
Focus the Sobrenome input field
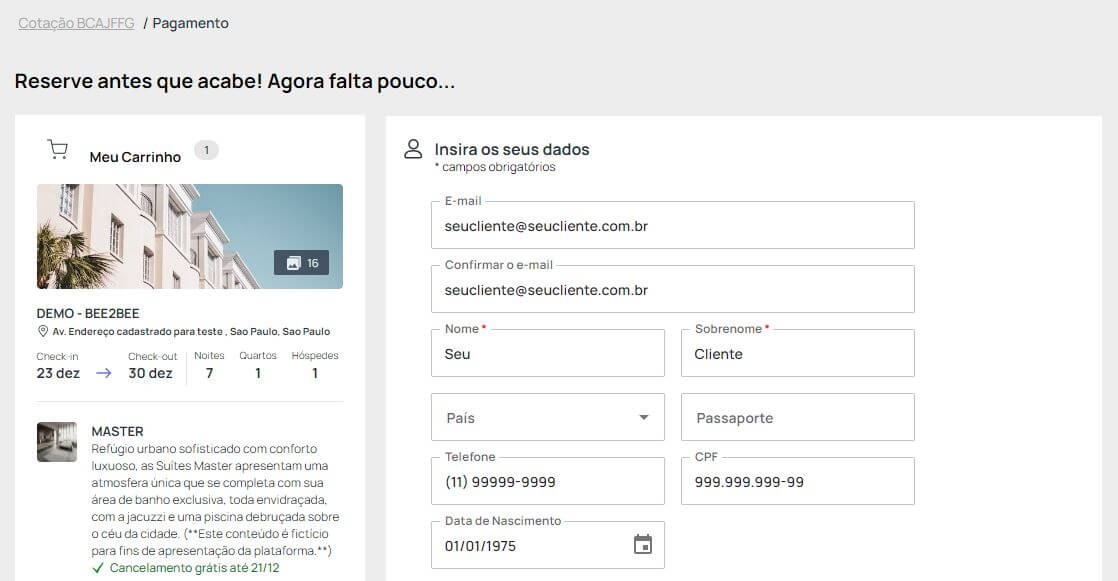click(797, 354)
